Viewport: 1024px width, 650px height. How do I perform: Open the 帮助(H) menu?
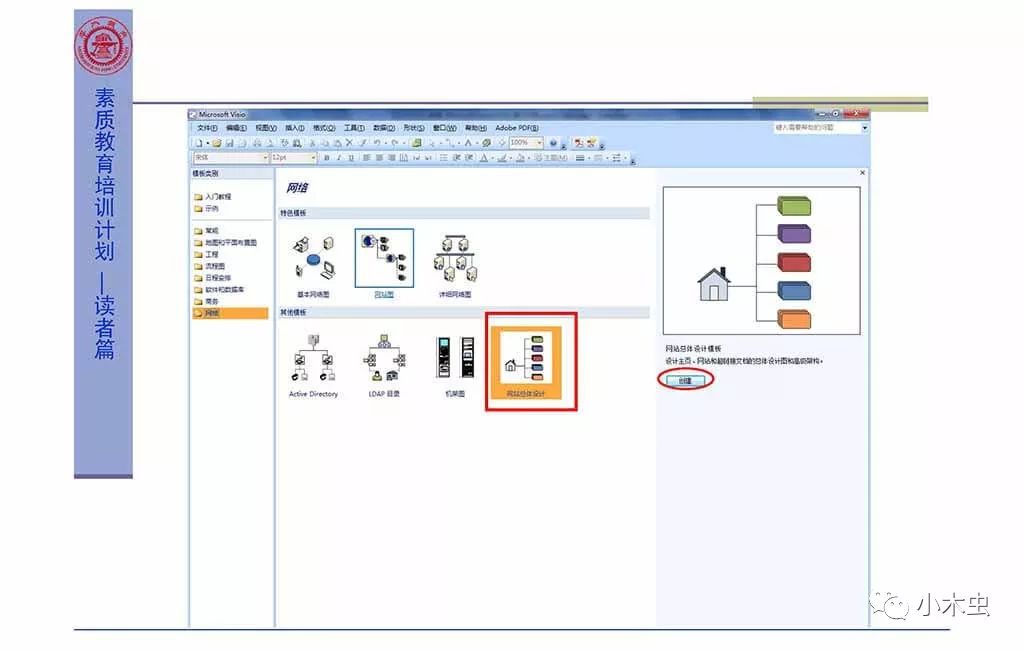(x=475, y=128)
